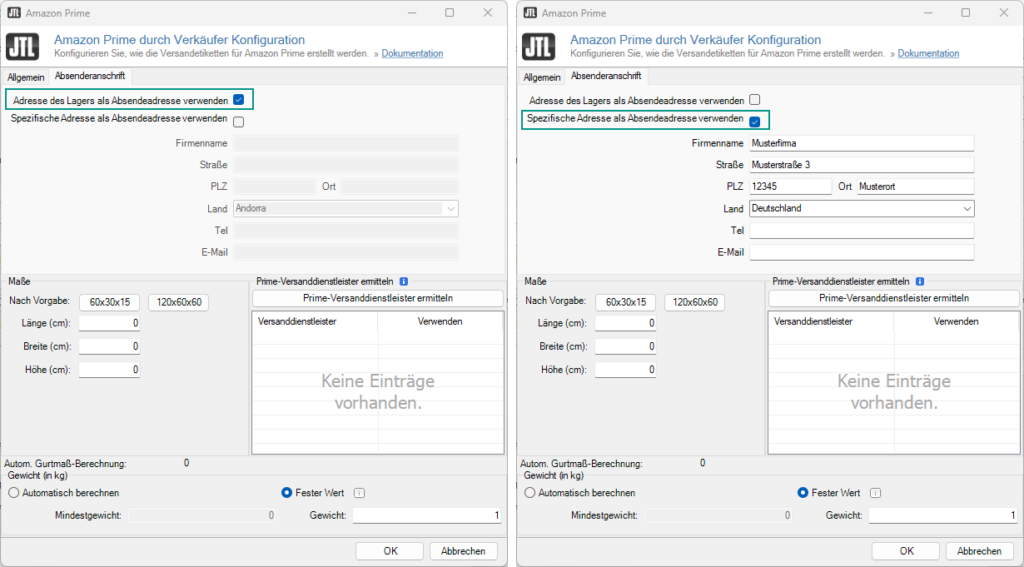The width and height of the screenshot is (1024, 567).
Task: Click info icon next to Fester Wert, left dialog
Action: click(x=359, y=493)
